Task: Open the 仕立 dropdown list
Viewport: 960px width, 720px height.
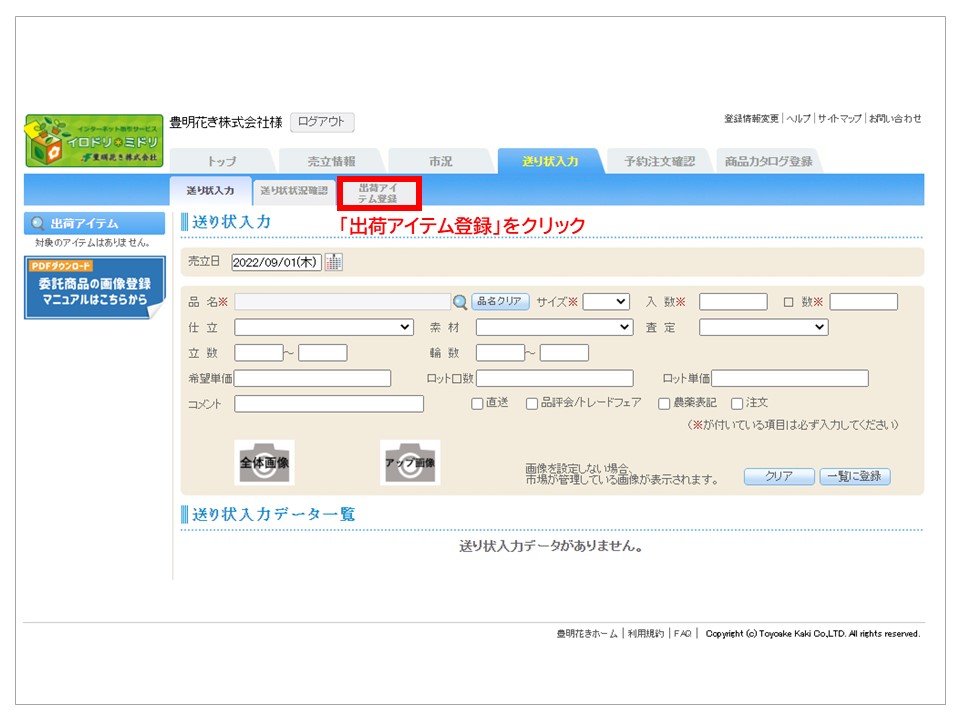Action: pos(324,327)
